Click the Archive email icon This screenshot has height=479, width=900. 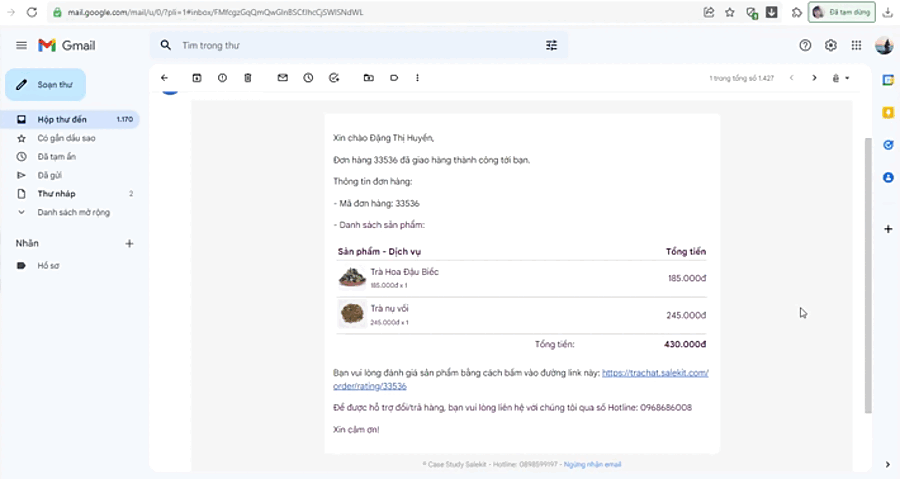pyautogui.click(x=197, y=78)
